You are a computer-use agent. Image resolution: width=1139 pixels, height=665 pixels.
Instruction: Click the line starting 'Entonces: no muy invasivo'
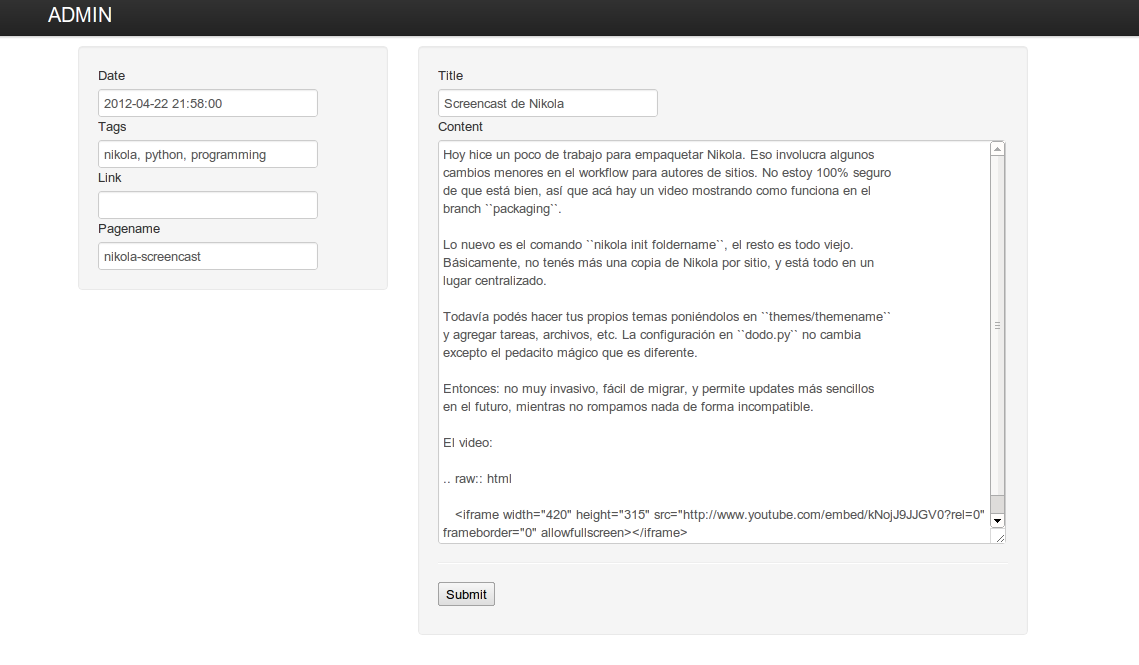659,389
